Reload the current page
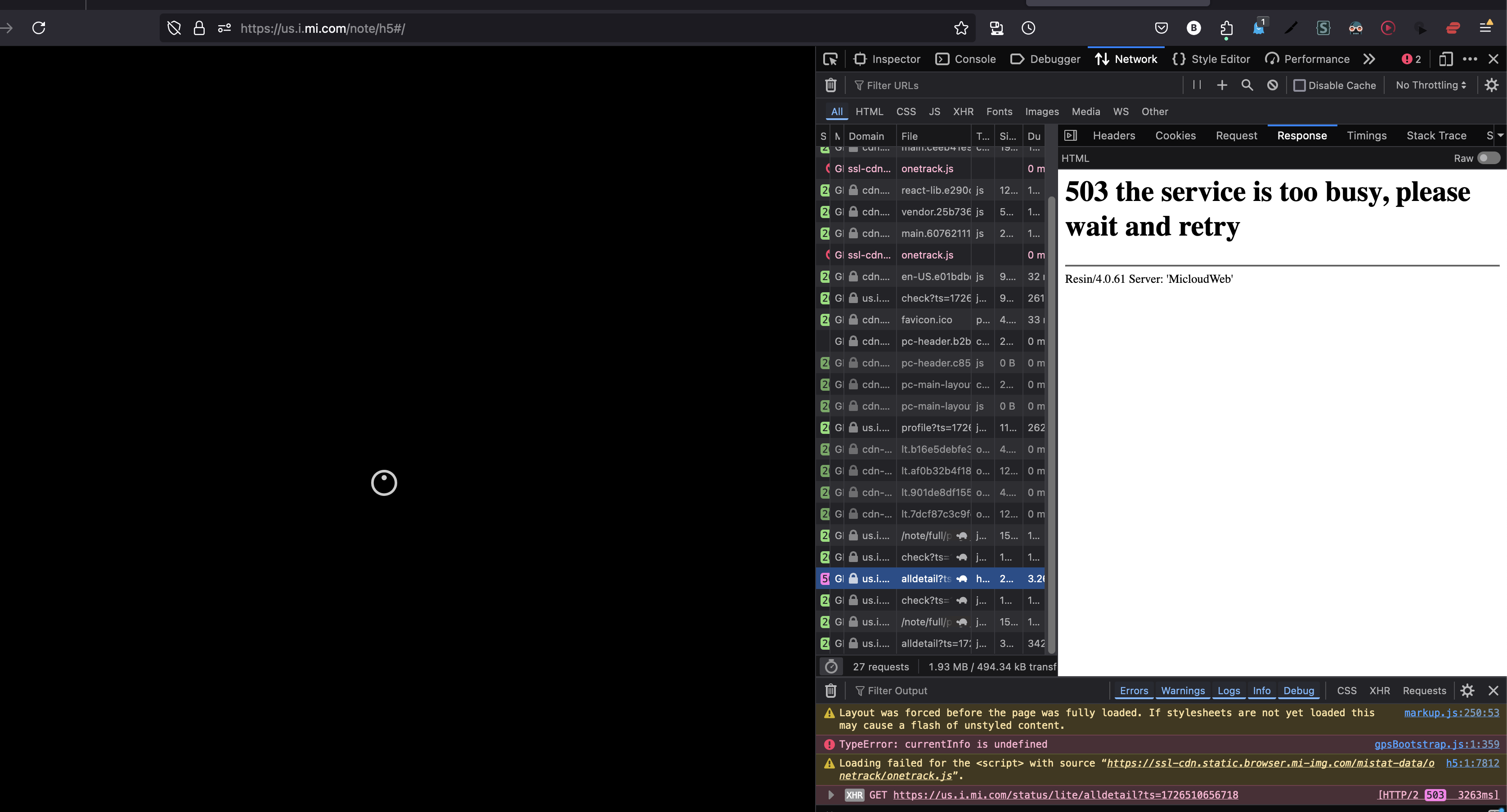This screenshot has width=1507, height=812. pos(39,27)
